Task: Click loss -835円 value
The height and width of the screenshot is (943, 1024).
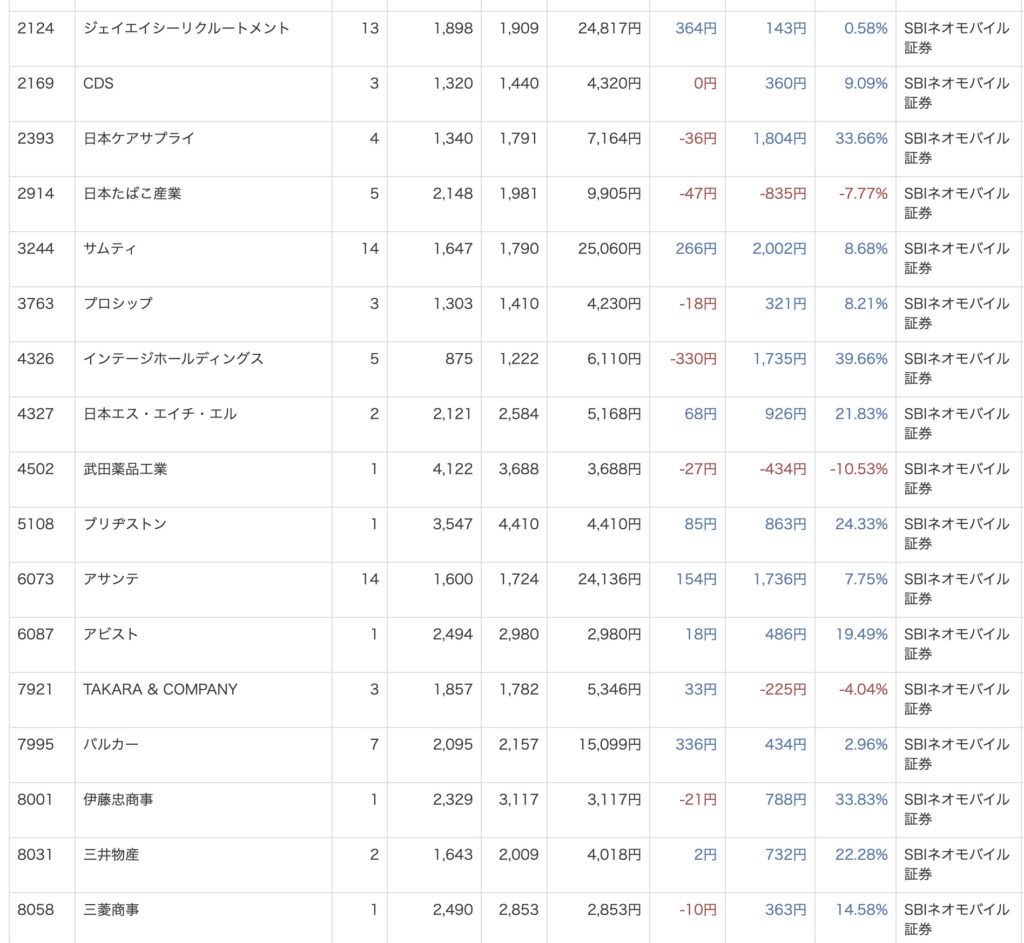Action: [782, 194]
